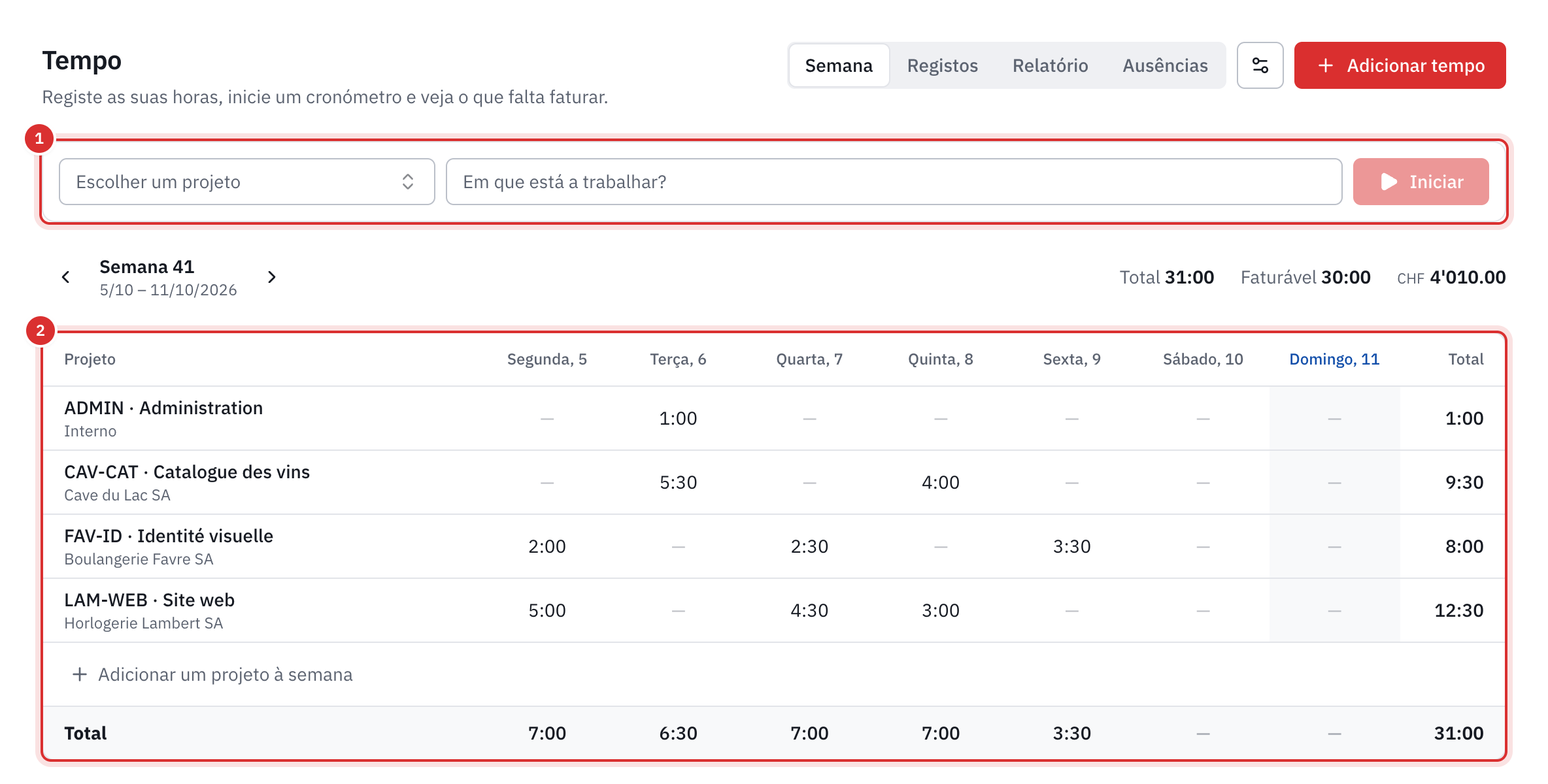Viewport: 1548px width, 784px height.
Task: Click weekly grand total 31:00 in footer
Action: [1458, 733]
